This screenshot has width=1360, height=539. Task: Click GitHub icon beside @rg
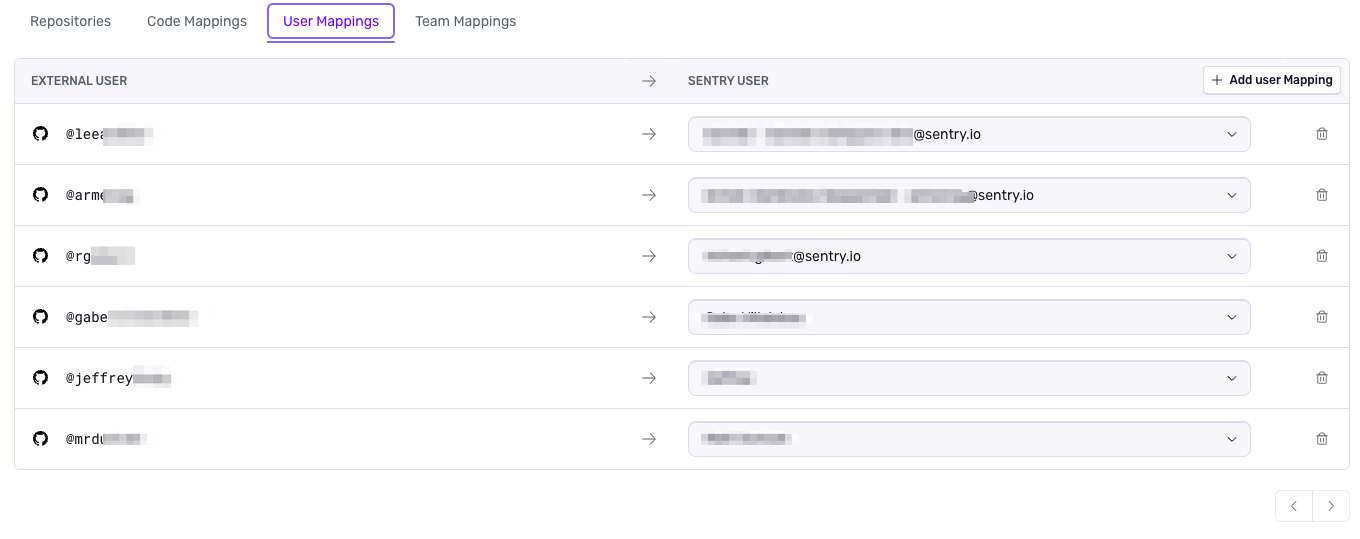click(40, 256)
